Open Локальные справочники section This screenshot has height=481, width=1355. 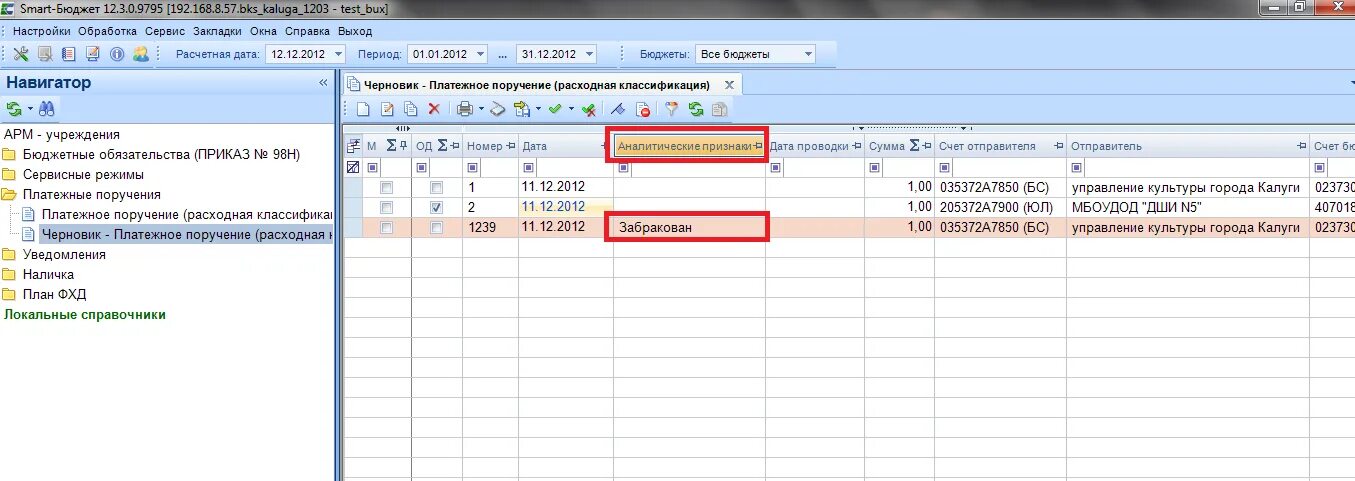pyautogui.click(x=85, y=314)
